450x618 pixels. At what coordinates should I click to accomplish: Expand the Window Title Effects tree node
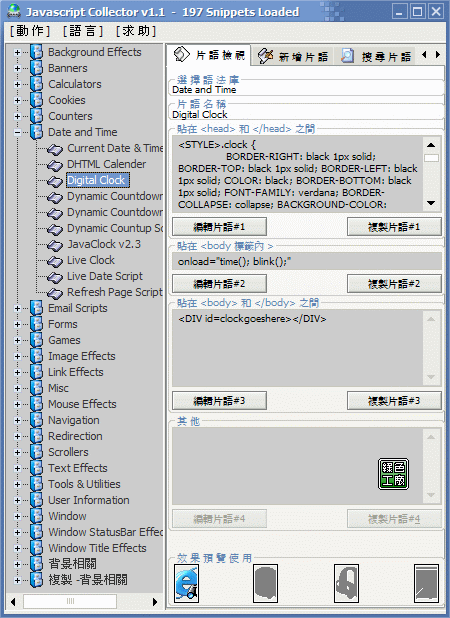point(17,548)
